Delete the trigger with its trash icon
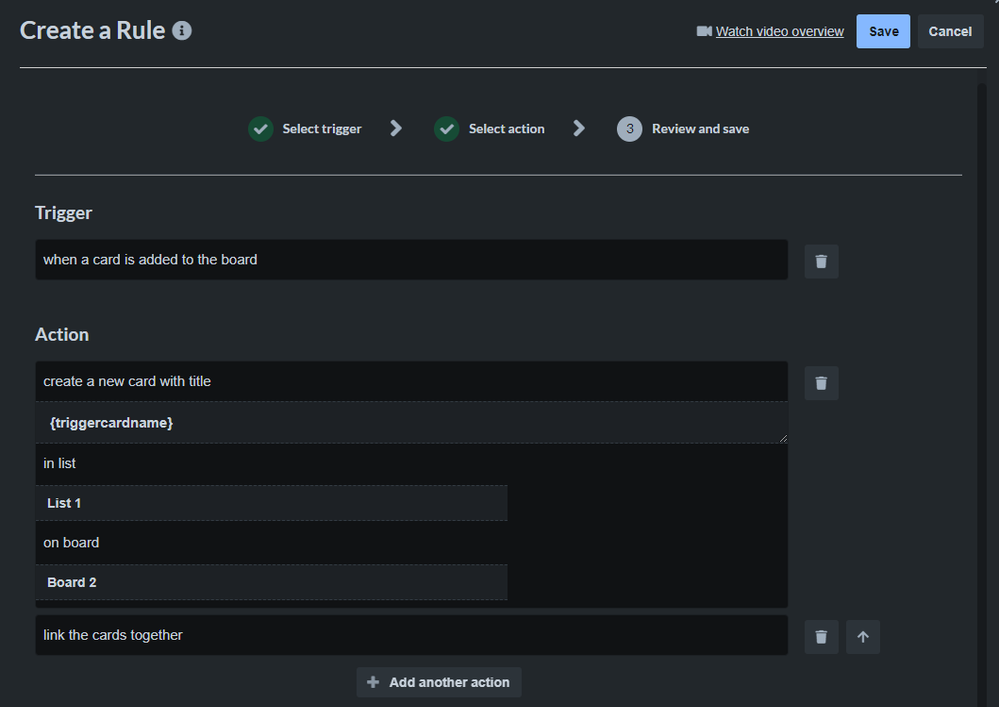Viewport: 999px width, 707px height. pyautogui.click(x=821, y=261)
